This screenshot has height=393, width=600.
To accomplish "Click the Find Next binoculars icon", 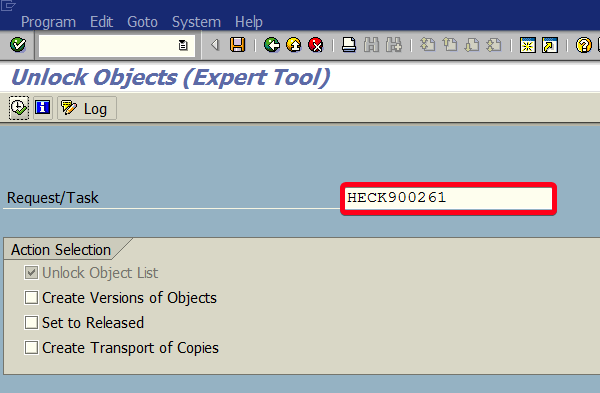I will point(394,45).
